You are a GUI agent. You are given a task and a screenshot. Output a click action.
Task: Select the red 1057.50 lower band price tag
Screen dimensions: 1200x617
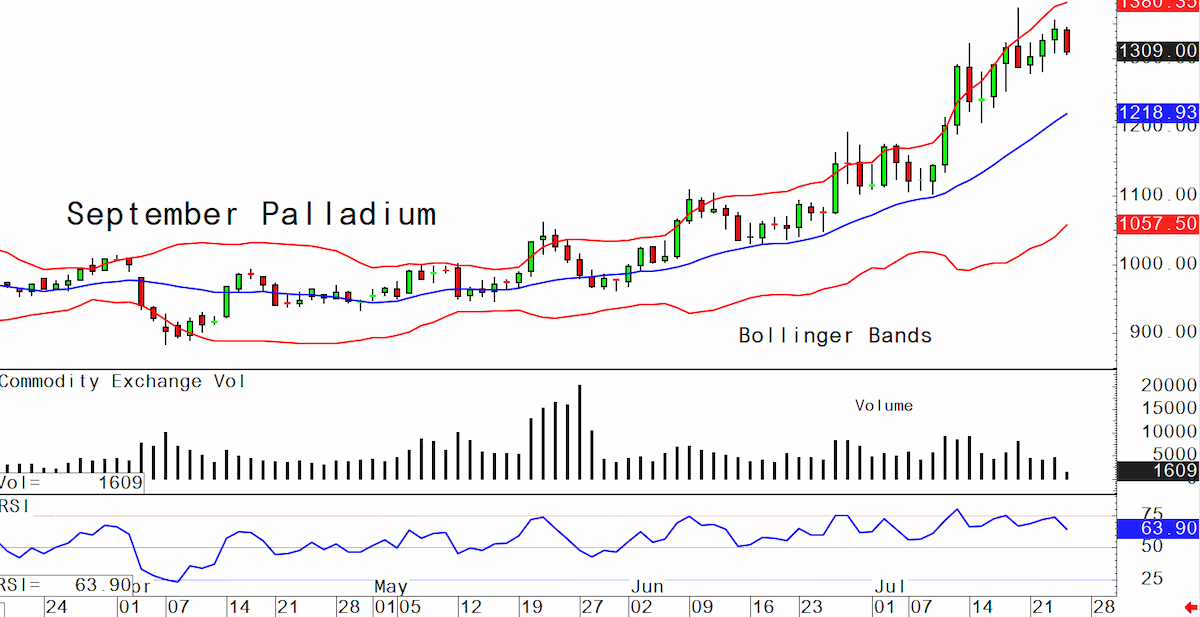(1158, 224)
